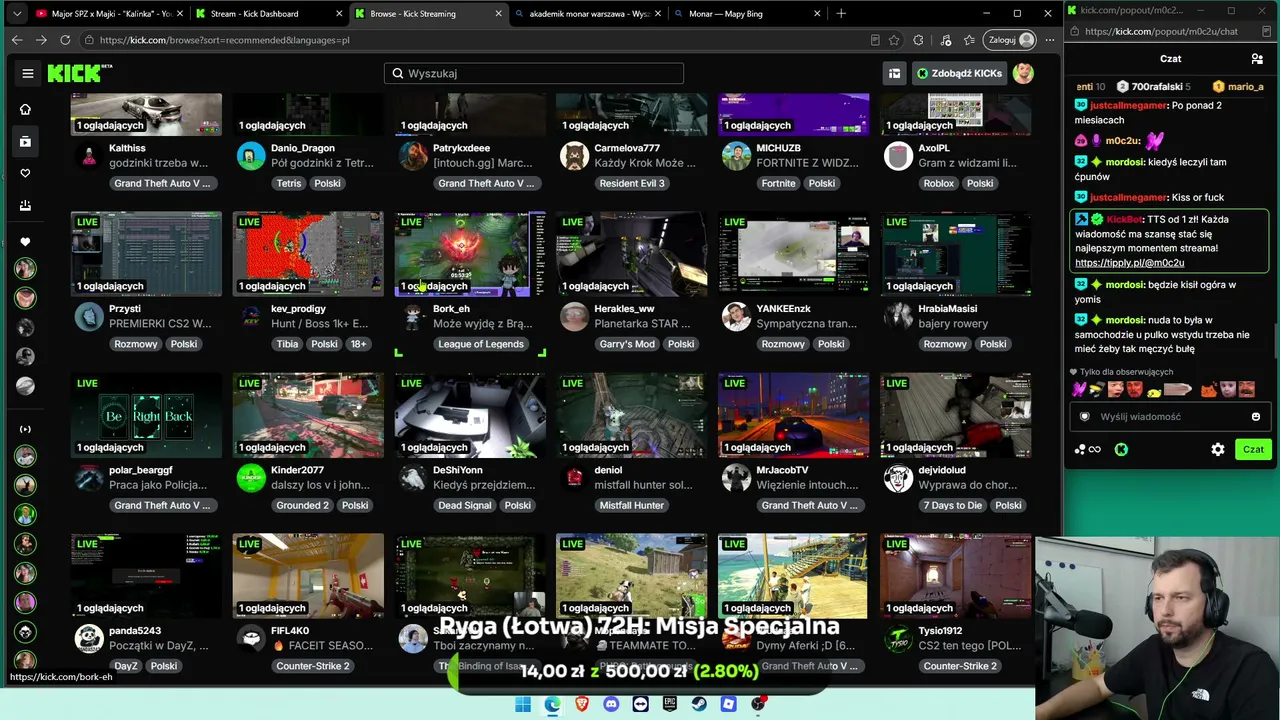Open the emoji picker in chat message box
Screen dimensions: 1280x720
tap(1256, 417)
